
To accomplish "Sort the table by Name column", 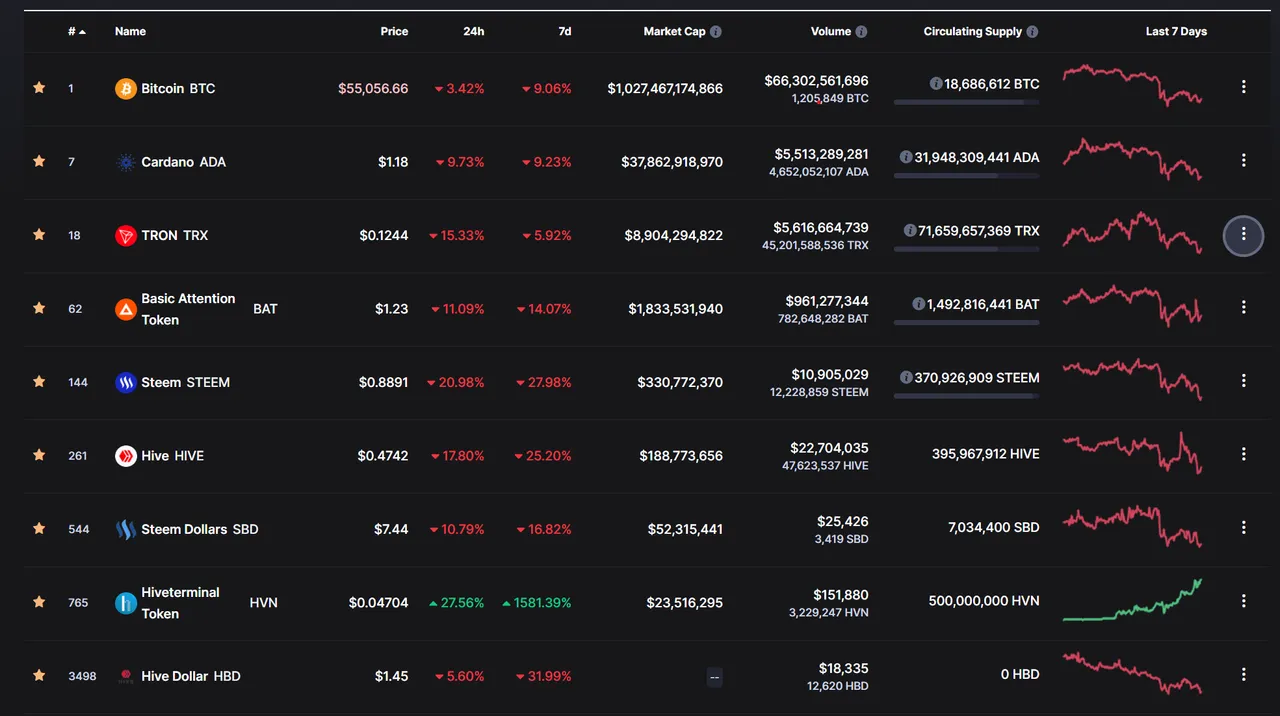I will click(x=130, y=32).
